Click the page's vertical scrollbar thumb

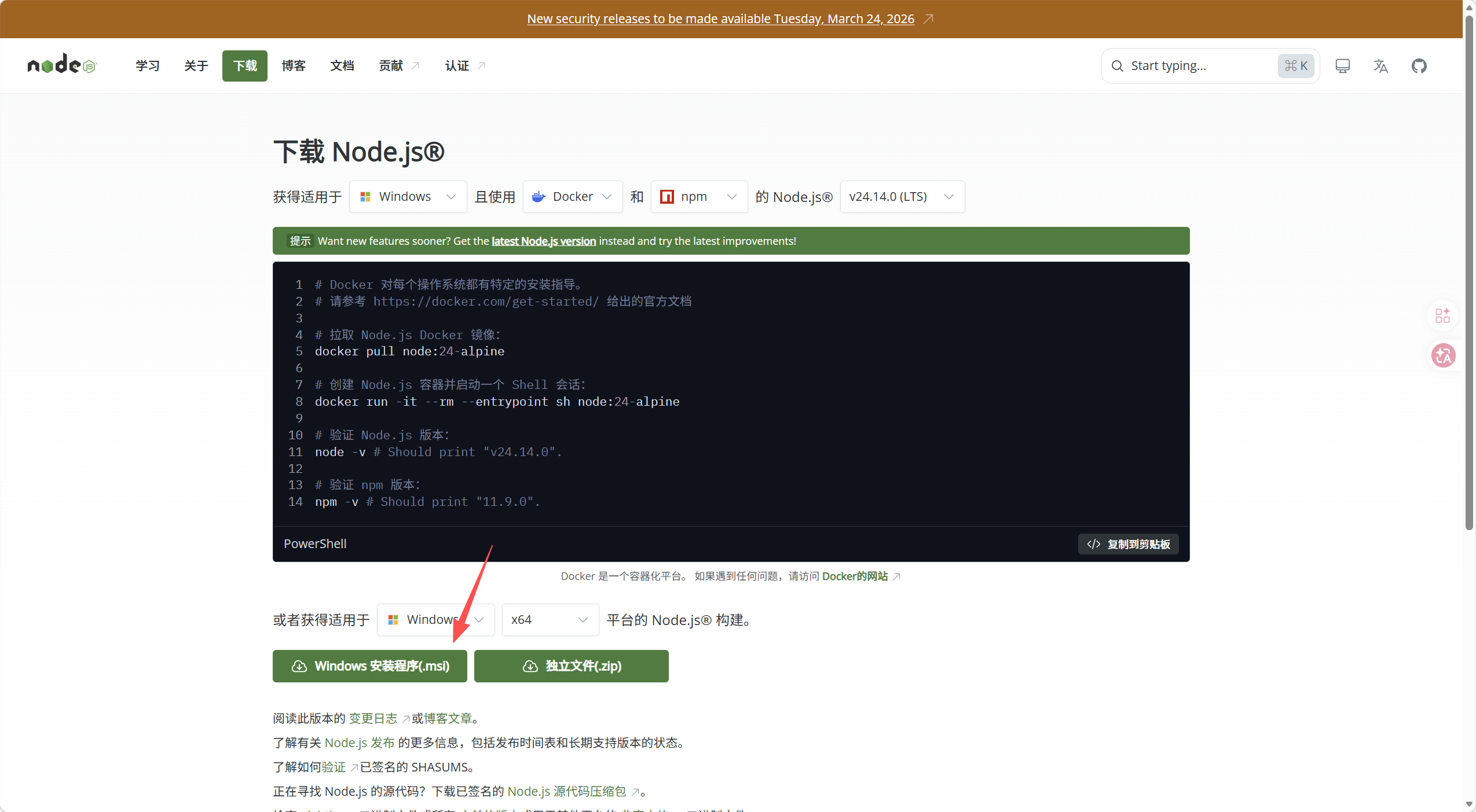pos(1469,272)
